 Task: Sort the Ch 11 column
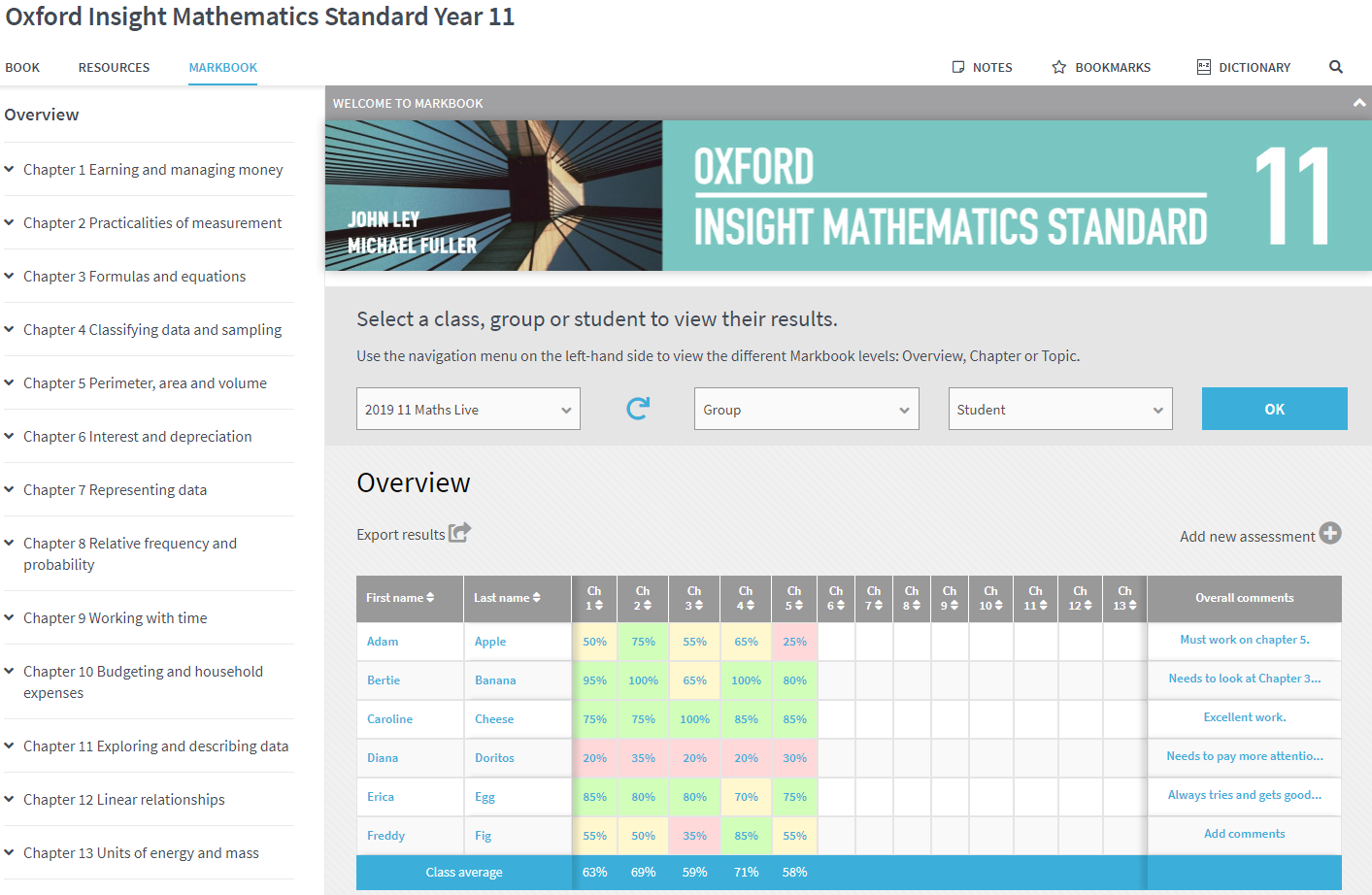pyautogui.click(x=1044, y=605)
